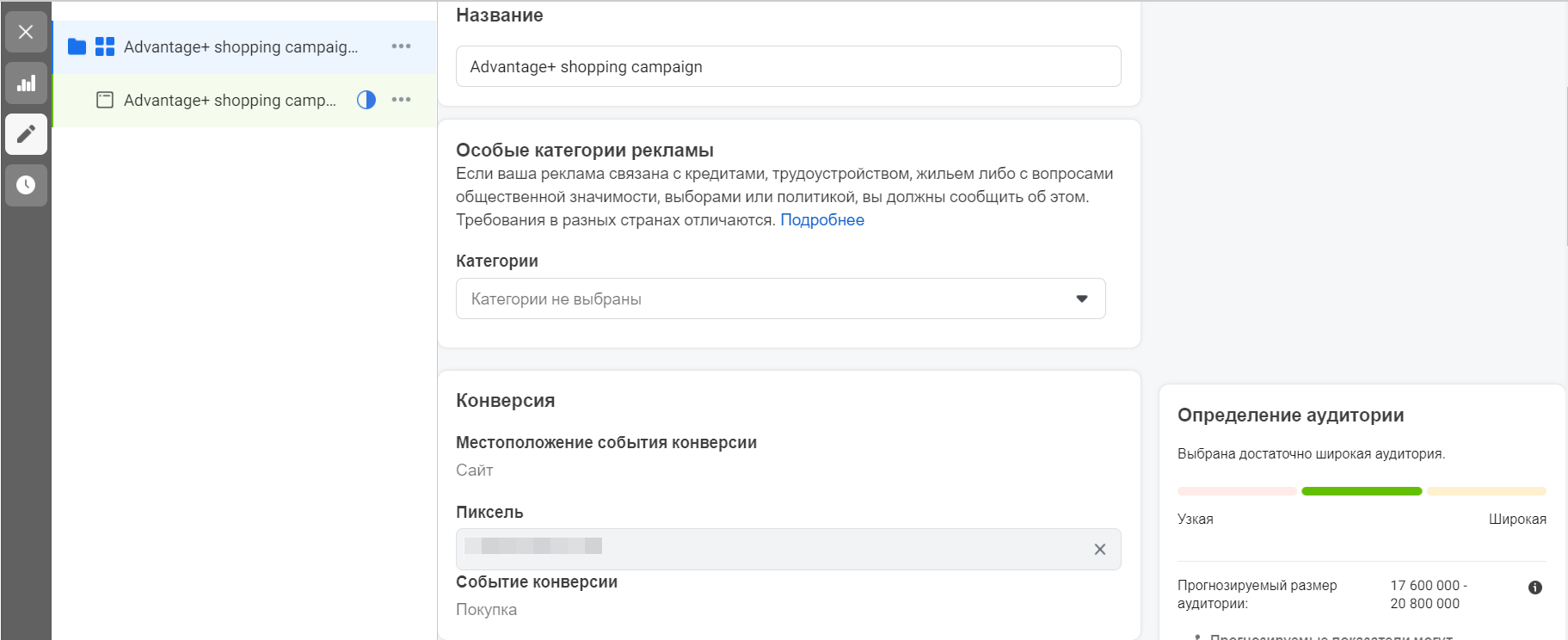Select the pencil edit icon
The width and height of the screenshot is (1568, 640).
(x=26, y=134)
